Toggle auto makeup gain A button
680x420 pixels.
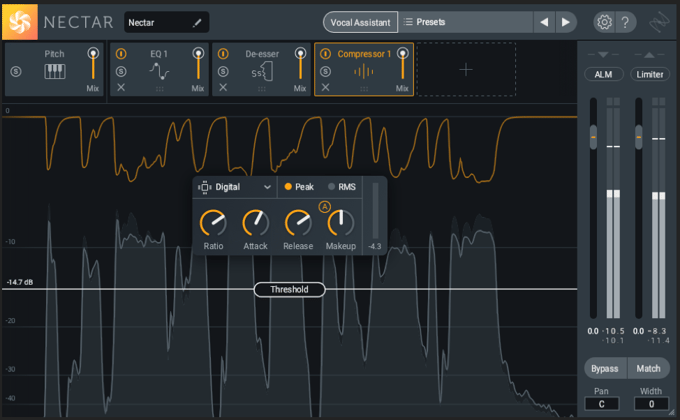(324, 207)
